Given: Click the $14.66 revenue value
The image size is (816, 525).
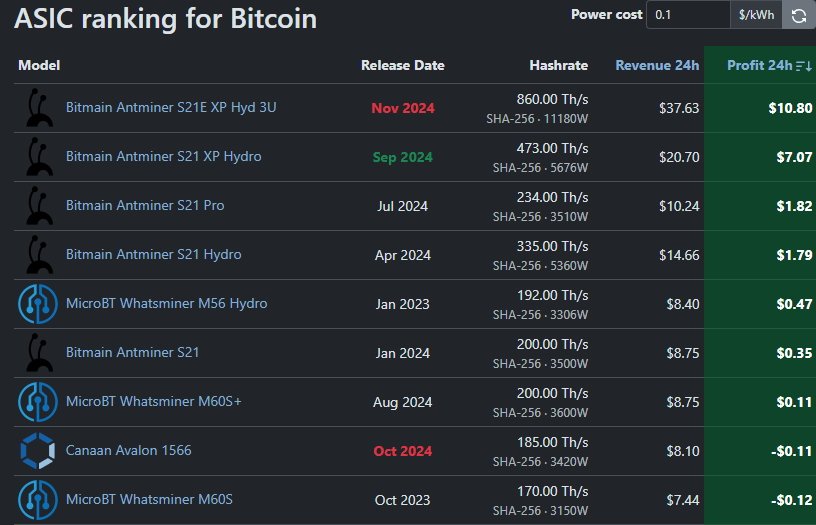Looking at the screenshot, I should (x=679, y=255).
